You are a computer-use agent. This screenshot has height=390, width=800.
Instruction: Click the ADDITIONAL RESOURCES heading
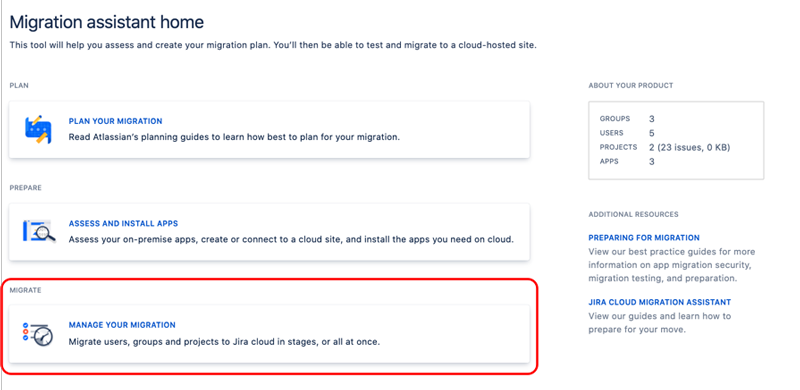(x=633, y=214)
